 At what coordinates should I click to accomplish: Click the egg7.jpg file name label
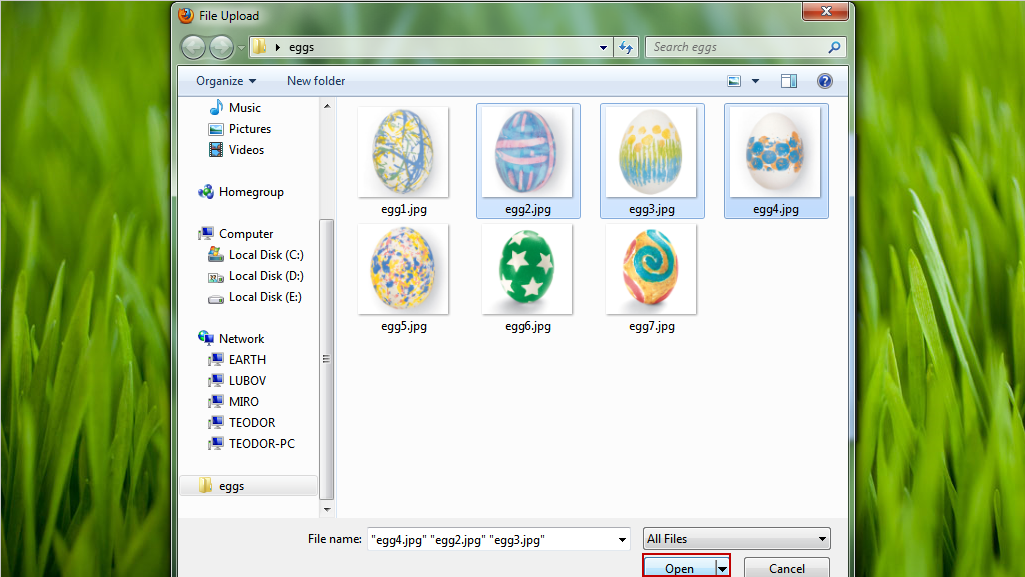pos(652,326)
